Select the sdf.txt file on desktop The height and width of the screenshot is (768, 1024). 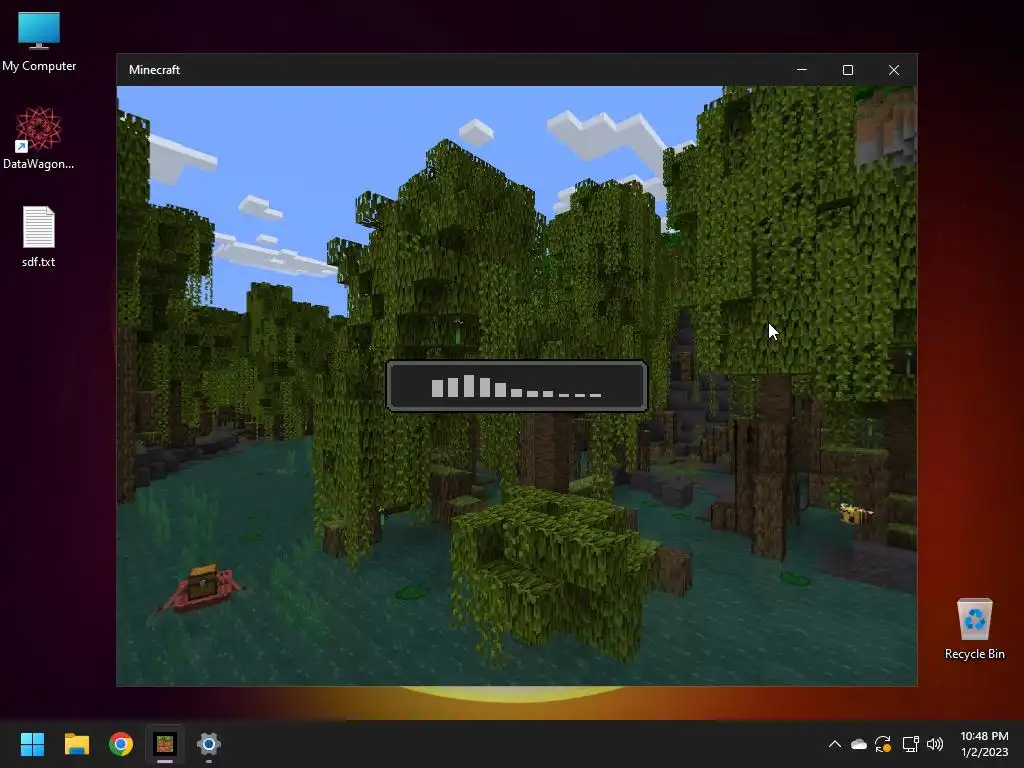(39, 236)
